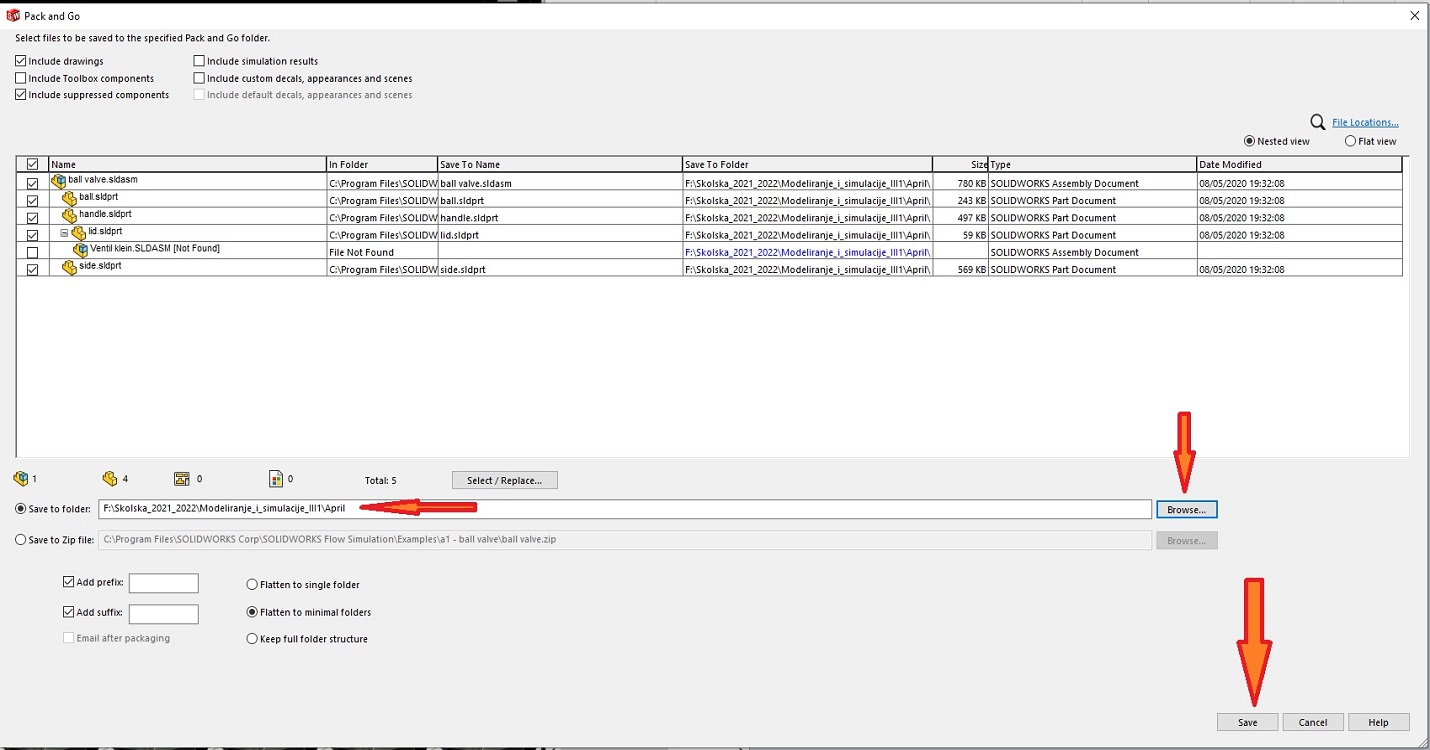Click the Save button
This screenshot has height=750, width=1430.
[x=1247, y=722]
